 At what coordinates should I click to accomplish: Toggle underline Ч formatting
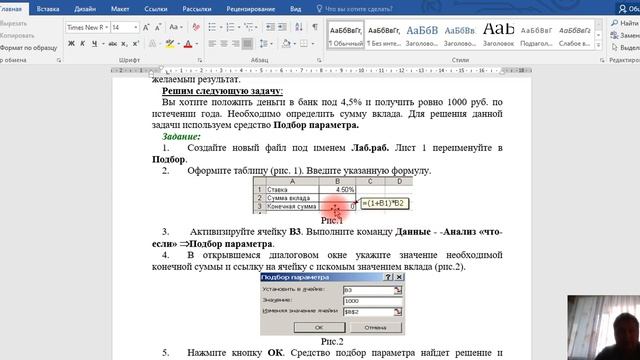(94, 43)
